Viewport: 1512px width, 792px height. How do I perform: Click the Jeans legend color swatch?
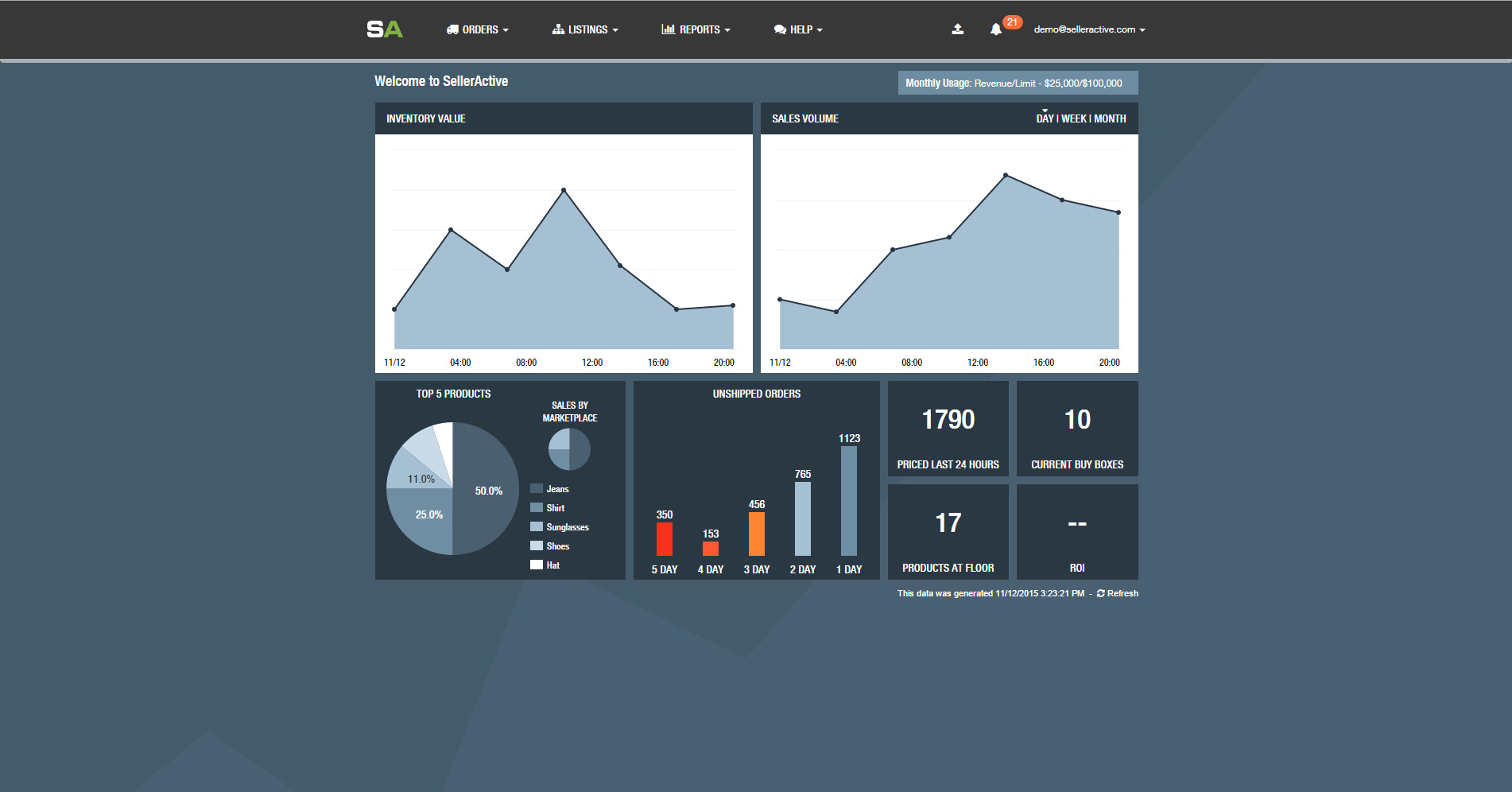coord(537,488)
